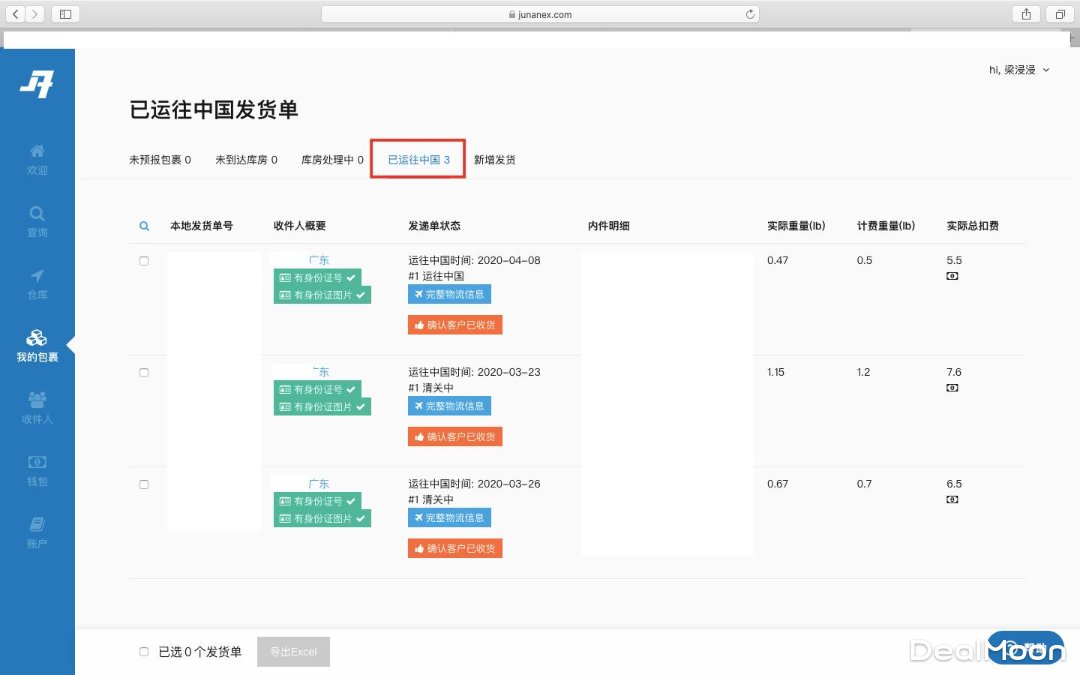
Task: Click the fee detail icon under 5.5
Action: (x=952, y=276)
